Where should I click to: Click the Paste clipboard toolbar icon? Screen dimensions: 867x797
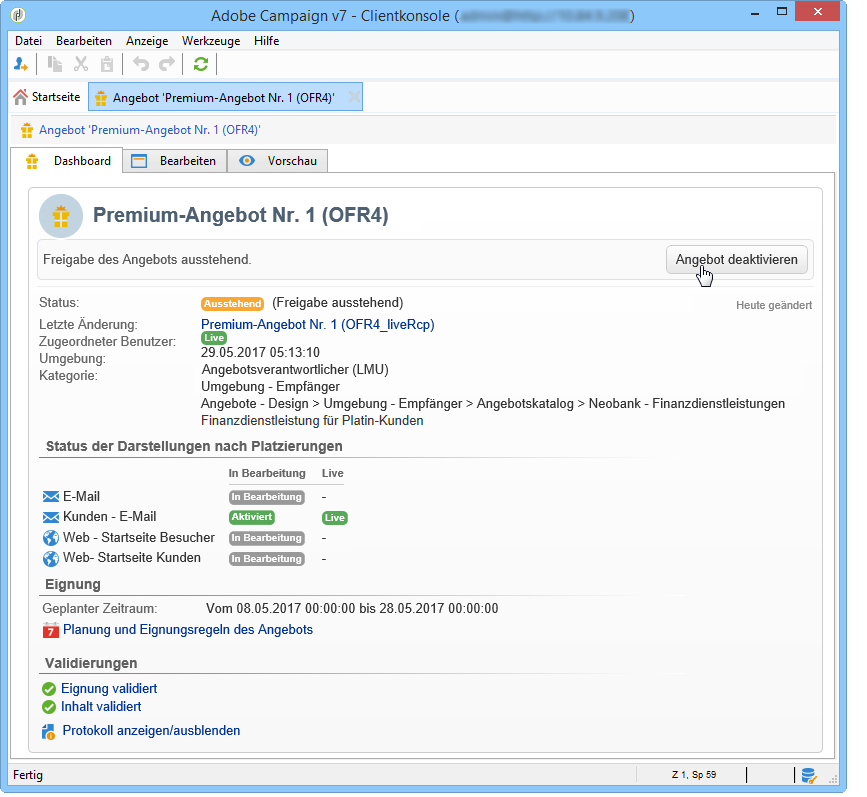point(107,64)
